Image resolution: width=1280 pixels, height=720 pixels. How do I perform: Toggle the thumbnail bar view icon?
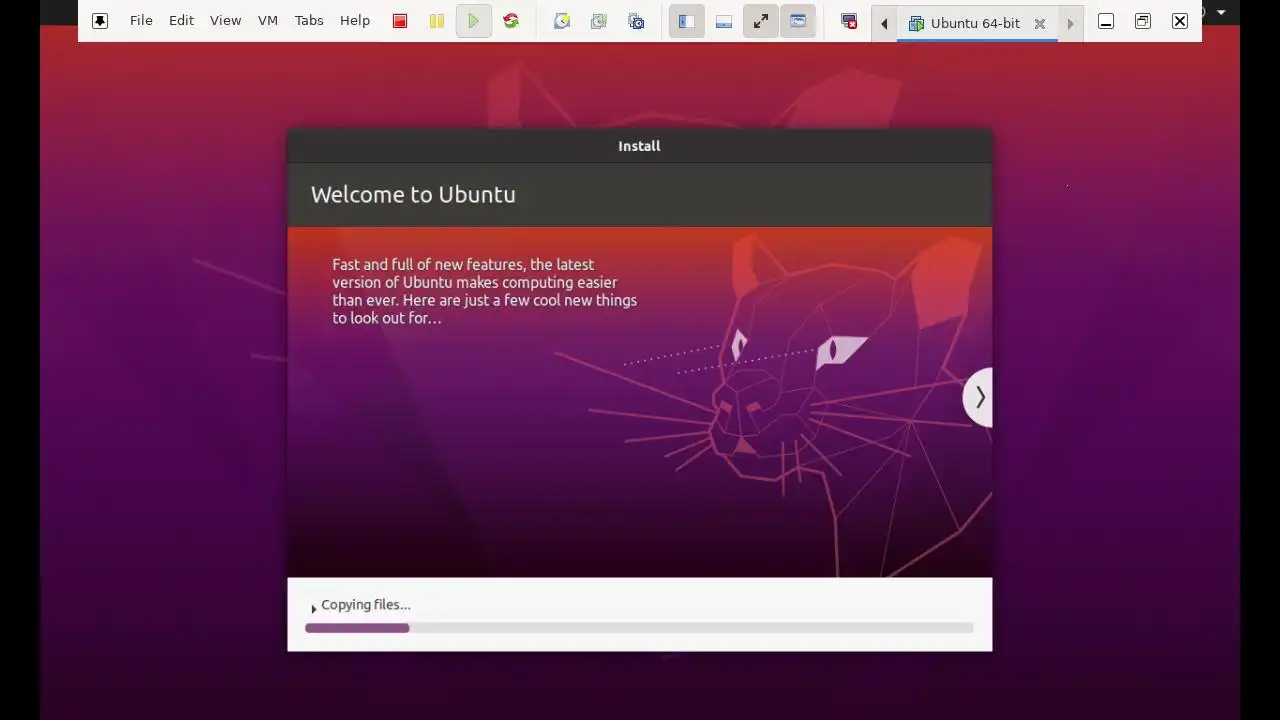click(x=724, y=21)
